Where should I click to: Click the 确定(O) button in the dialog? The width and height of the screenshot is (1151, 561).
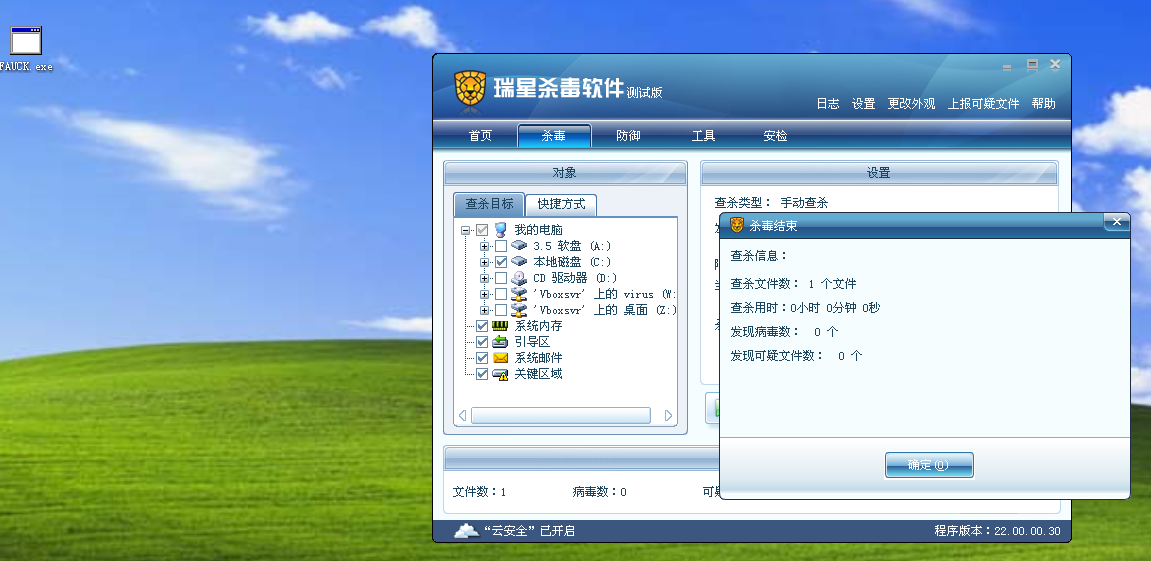coord(929,465)
